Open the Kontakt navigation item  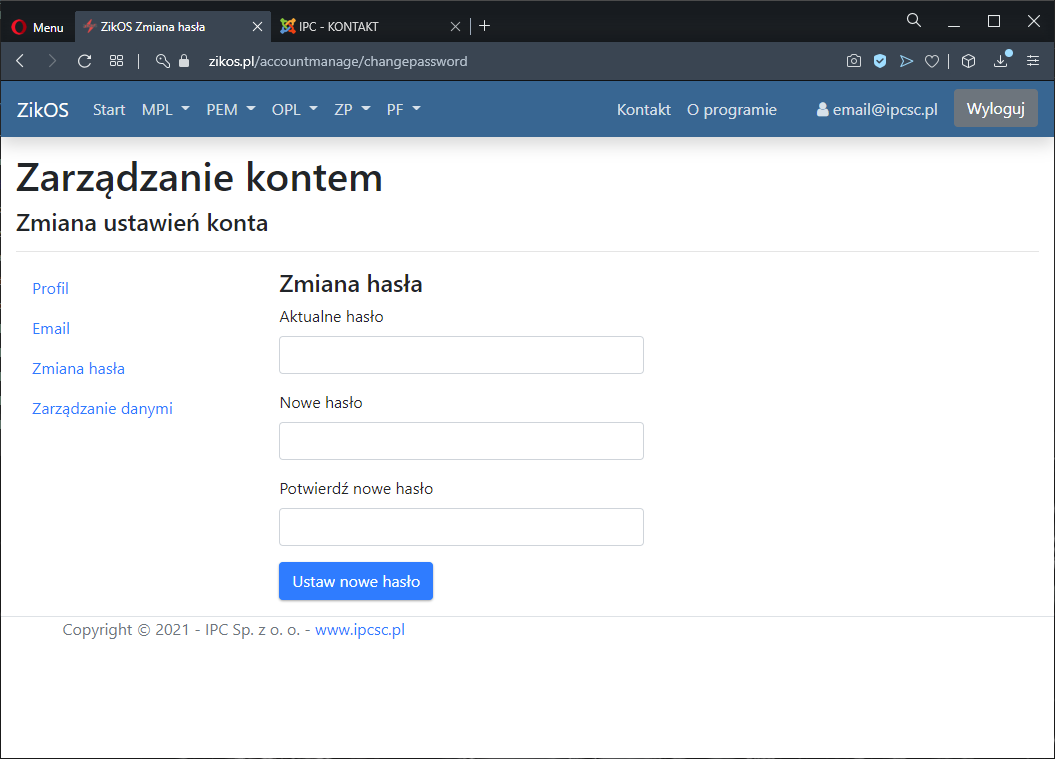[643, 110]
